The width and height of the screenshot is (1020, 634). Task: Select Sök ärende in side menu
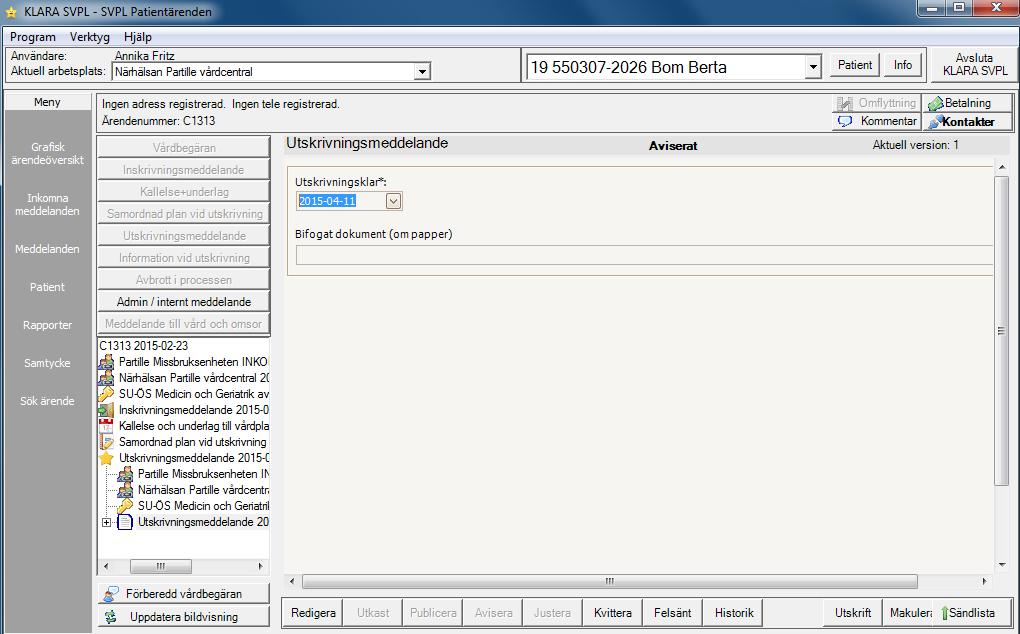click(47, 401)
